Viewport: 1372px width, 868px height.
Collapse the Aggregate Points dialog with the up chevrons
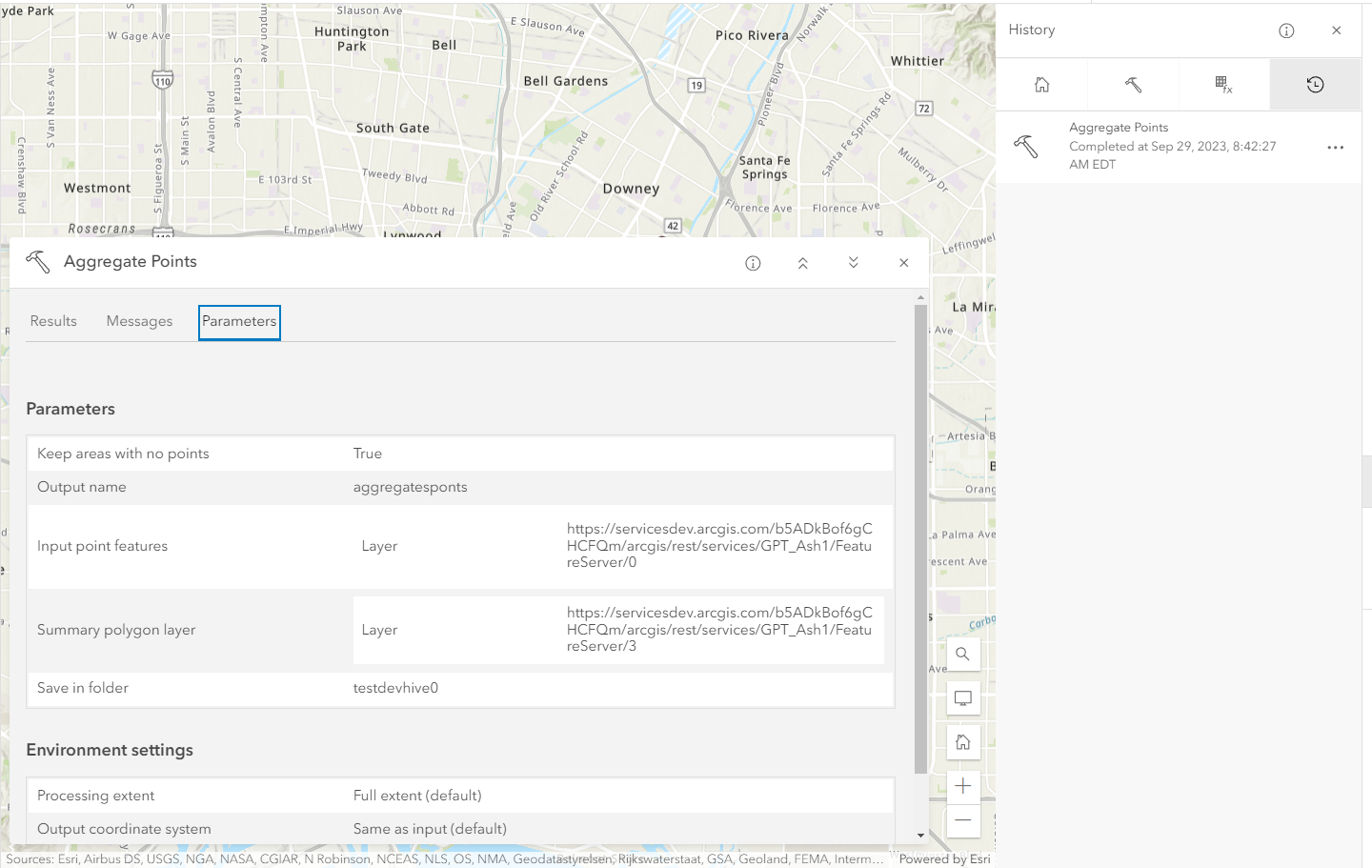[803, 263]
